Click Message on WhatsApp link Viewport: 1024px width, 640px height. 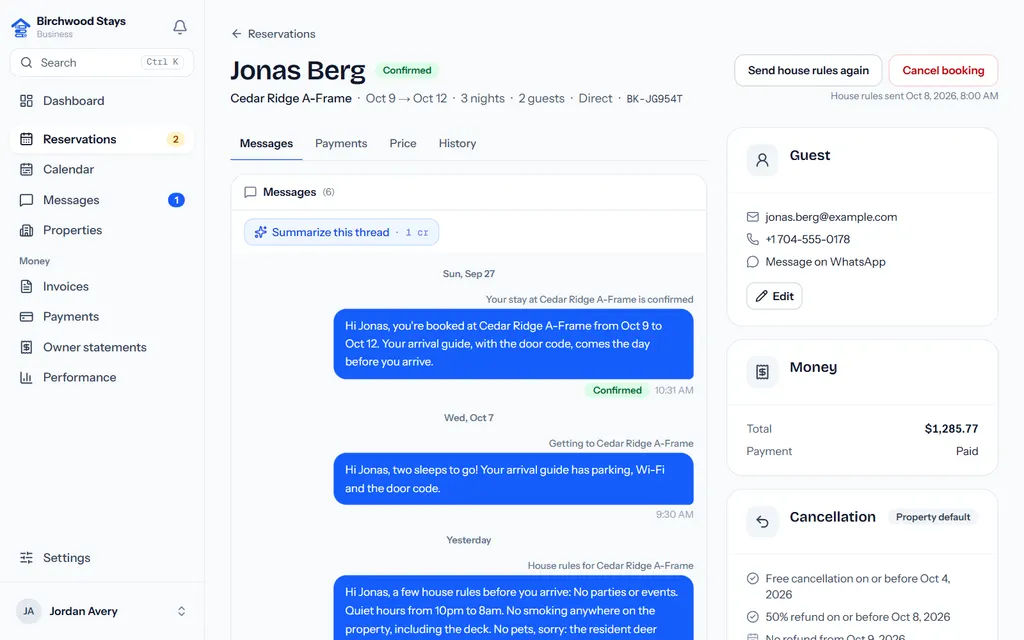pyautogui.click(x=825, y=261)
